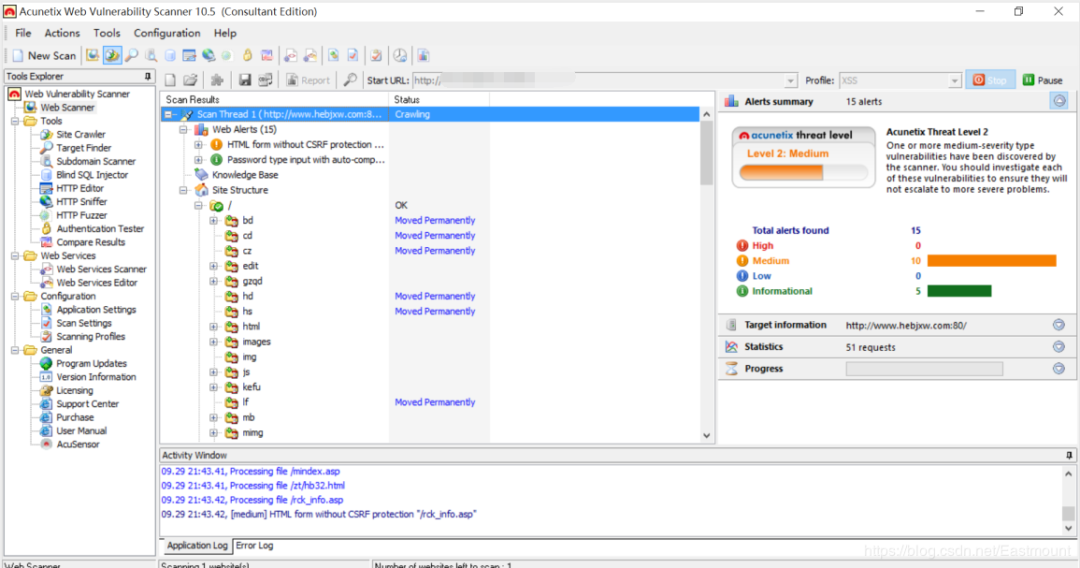Click the Start URL input field
1080x568 pixels.
(598, 81)
